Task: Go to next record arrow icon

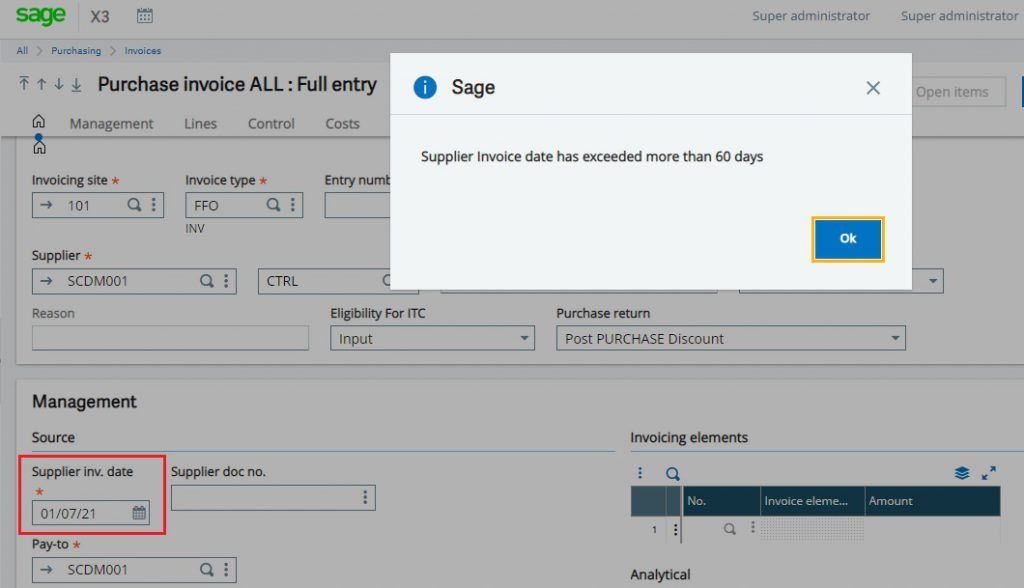Action: [x=59, y=84]
